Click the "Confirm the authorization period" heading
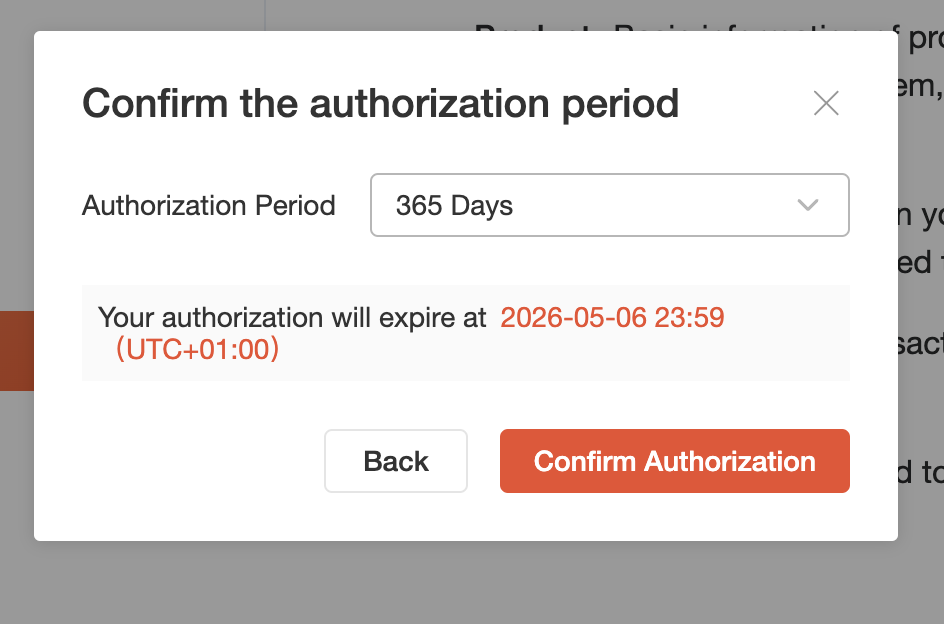This screenshot has height=624, width=944. [380, 103]
